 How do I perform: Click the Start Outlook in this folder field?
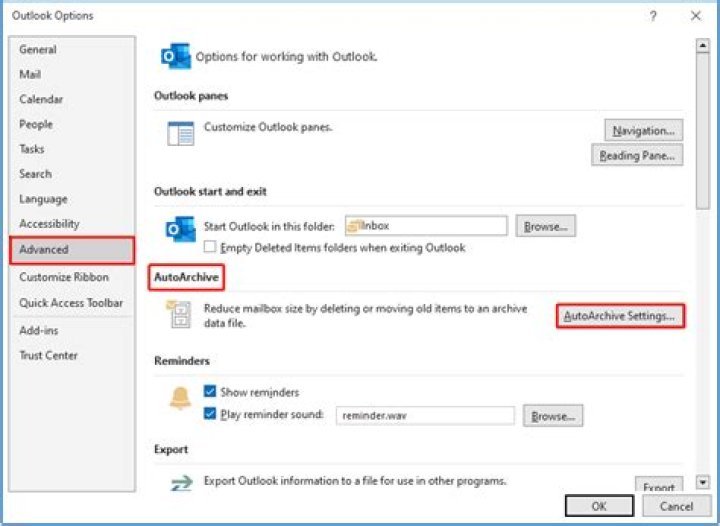click(426, 226)
